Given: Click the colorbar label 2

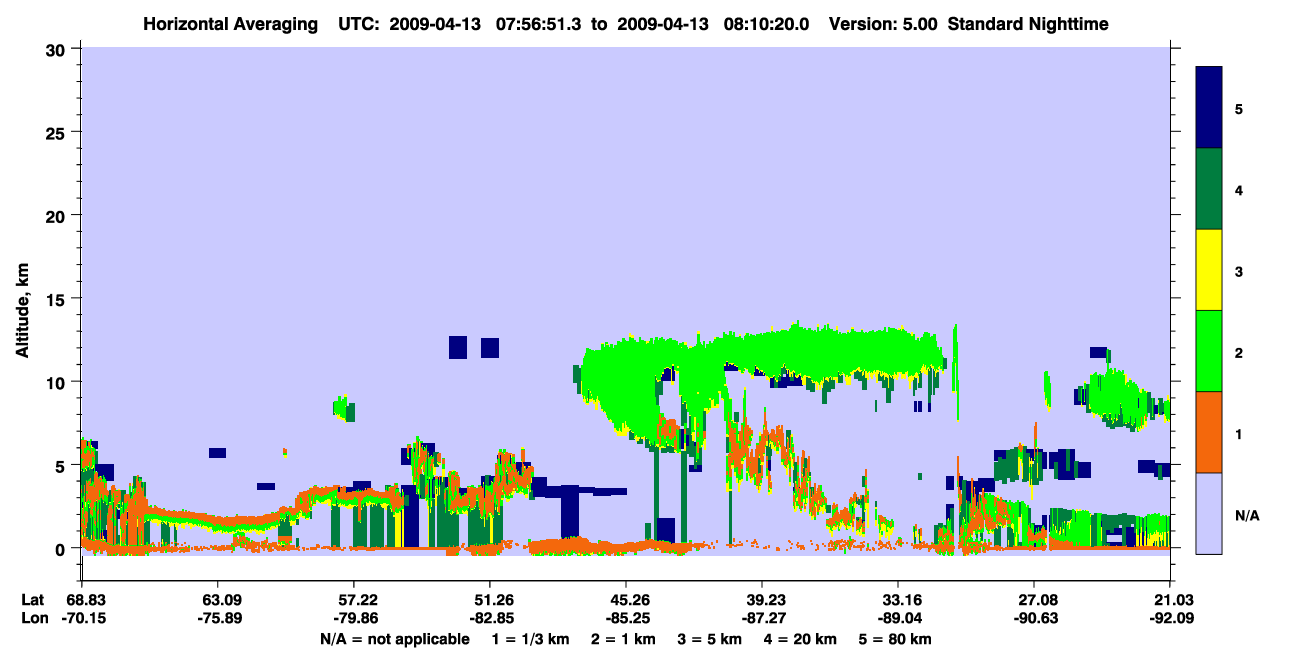Looking at the screenshot, I should [x=1239, y=352].
